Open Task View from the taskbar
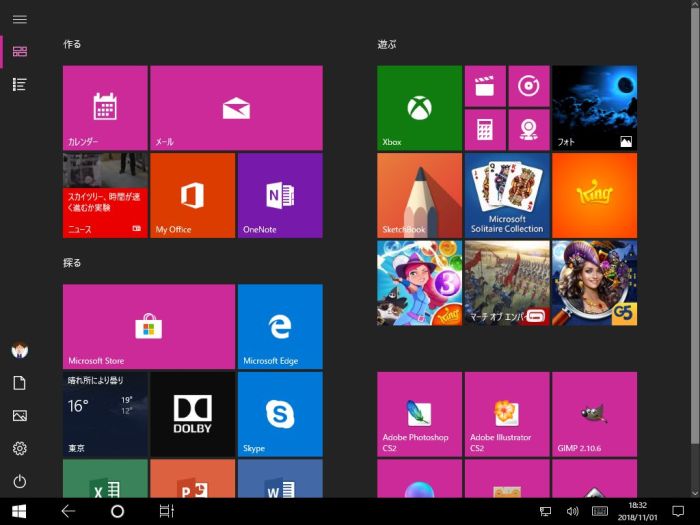700x525 pixels. [166, 511]
